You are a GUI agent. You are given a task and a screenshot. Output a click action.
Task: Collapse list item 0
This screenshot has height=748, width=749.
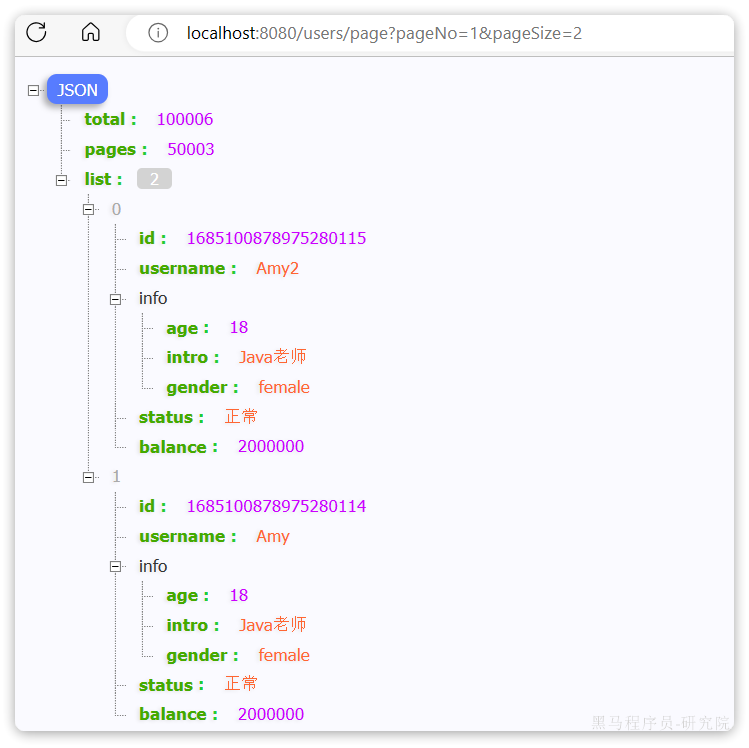pos(89,209)
